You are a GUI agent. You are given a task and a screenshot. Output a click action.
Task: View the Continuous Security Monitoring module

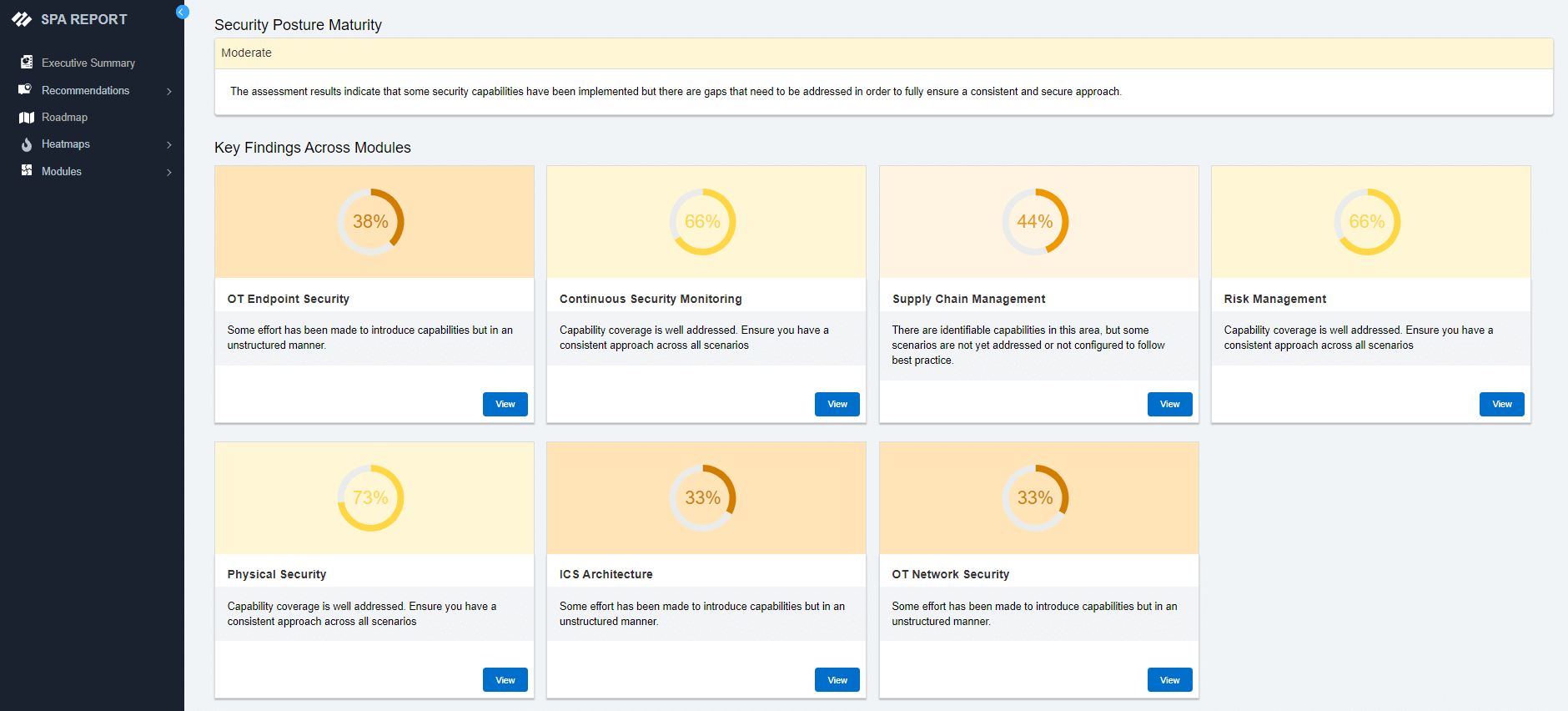tap(837, 404)
